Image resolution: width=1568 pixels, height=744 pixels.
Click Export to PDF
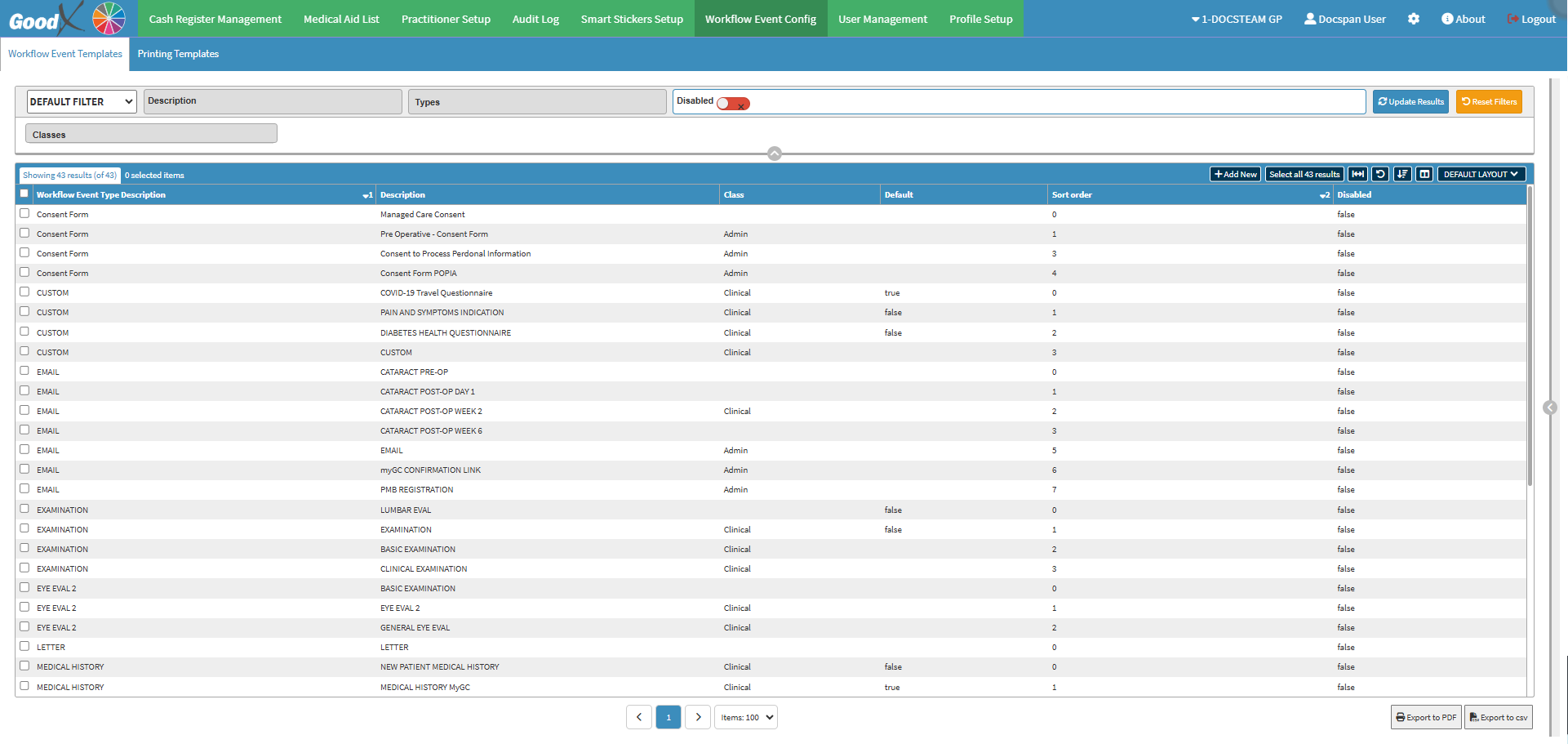1426,717
